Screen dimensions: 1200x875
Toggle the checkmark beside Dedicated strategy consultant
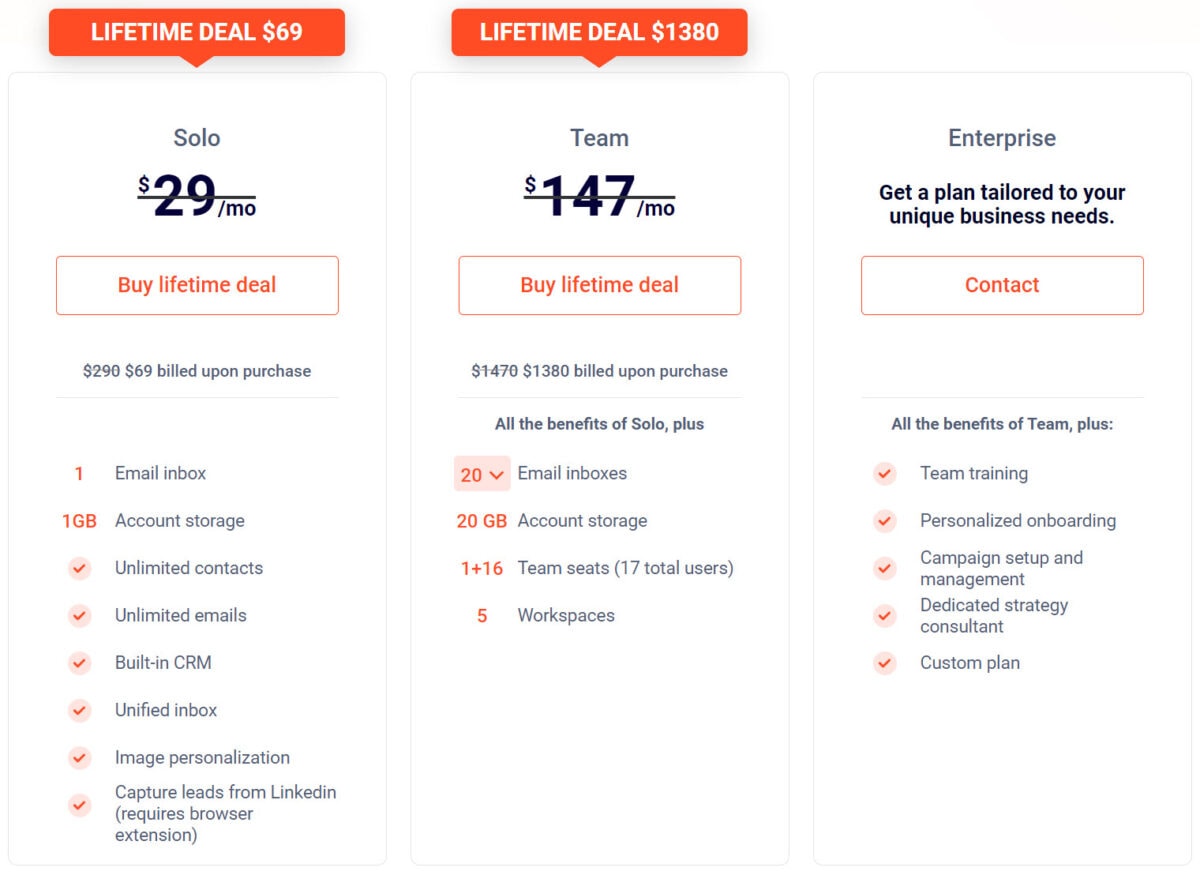(884, 615)
